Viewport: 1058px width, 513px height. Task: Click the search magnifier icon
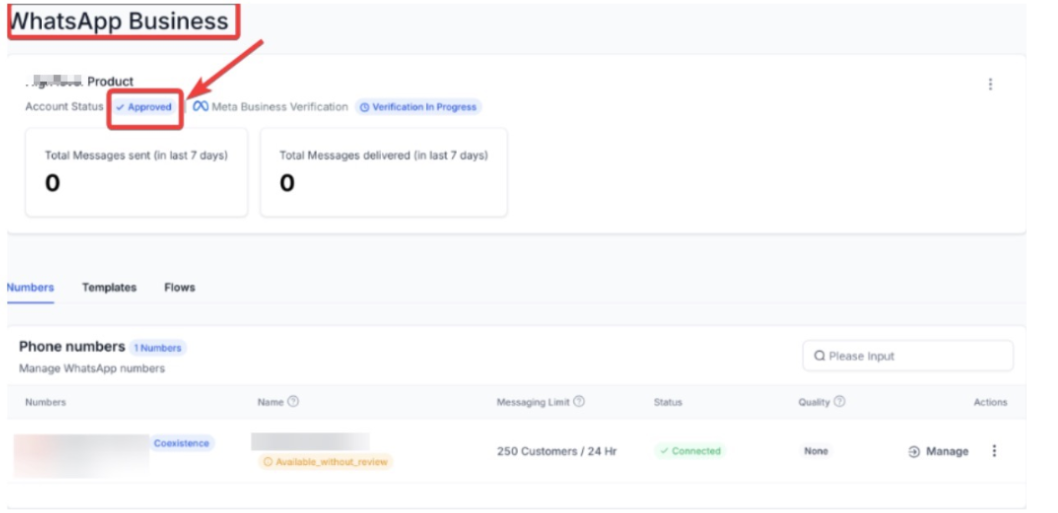coord(820,356)
